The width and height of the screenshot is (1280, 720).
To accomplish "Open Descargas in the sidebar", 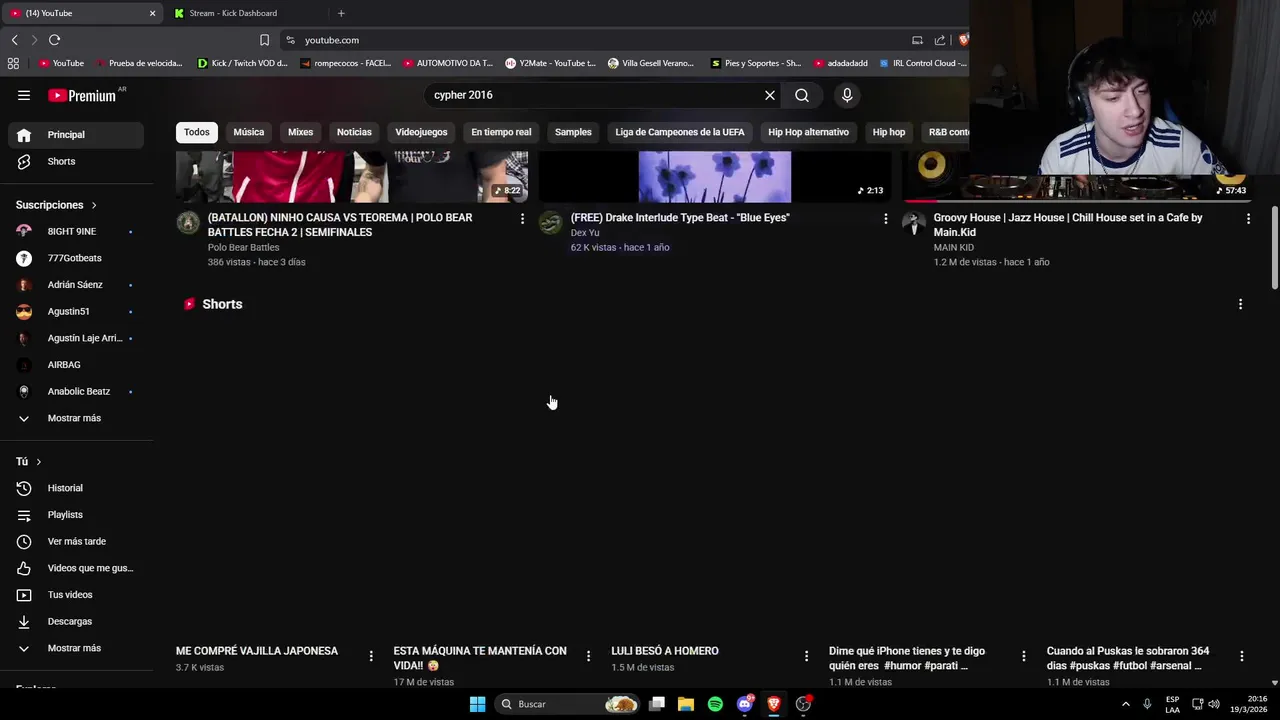I will [x=76, y=621].
